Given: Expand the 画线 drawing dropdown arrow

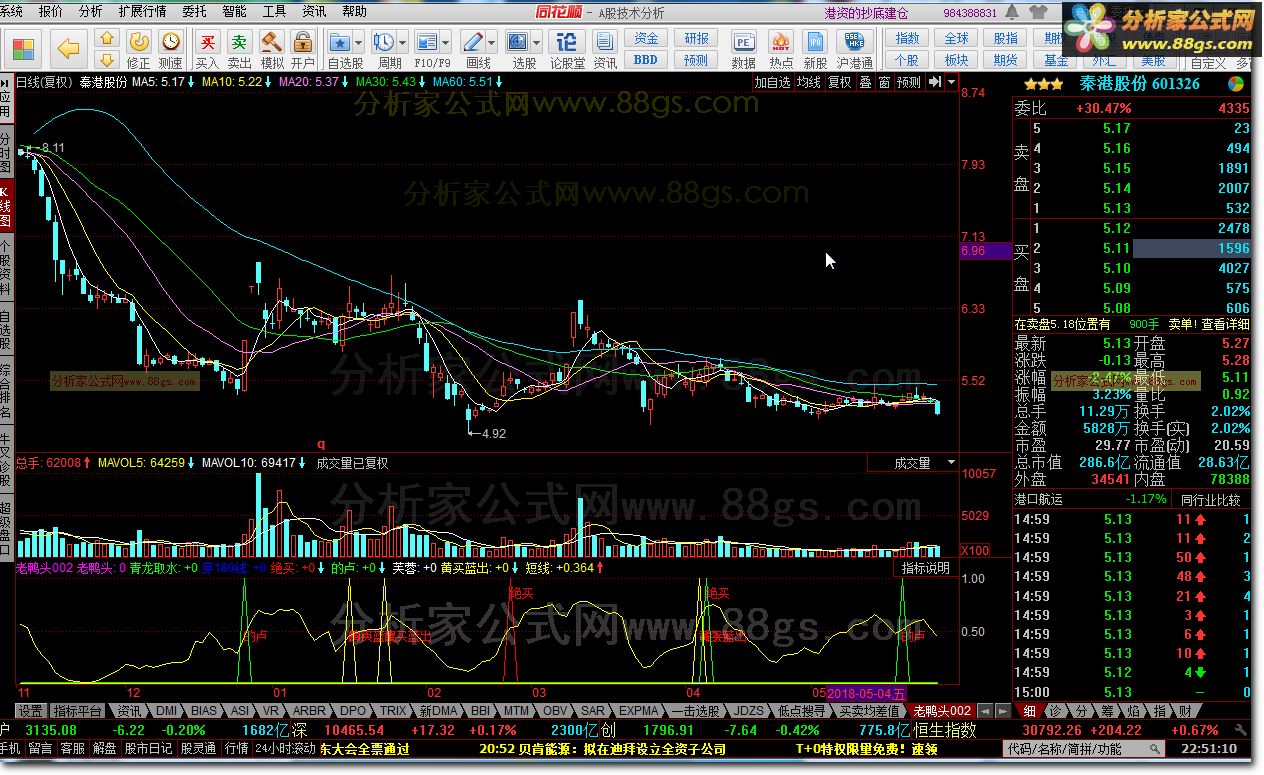Looking at the screenshot, I should point(491,43).
